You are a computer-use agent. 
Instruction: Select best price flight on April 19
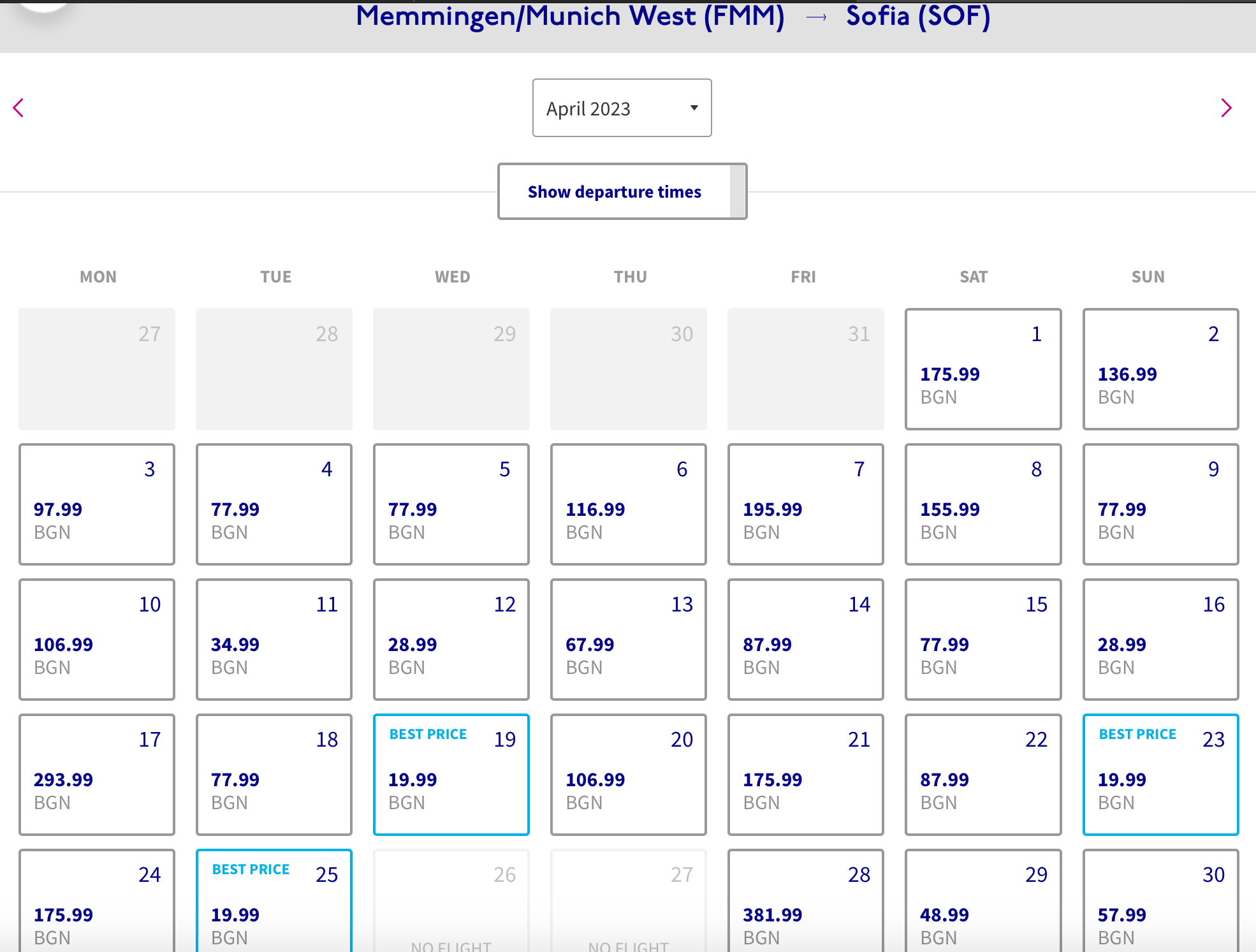(x=451, y=775)
